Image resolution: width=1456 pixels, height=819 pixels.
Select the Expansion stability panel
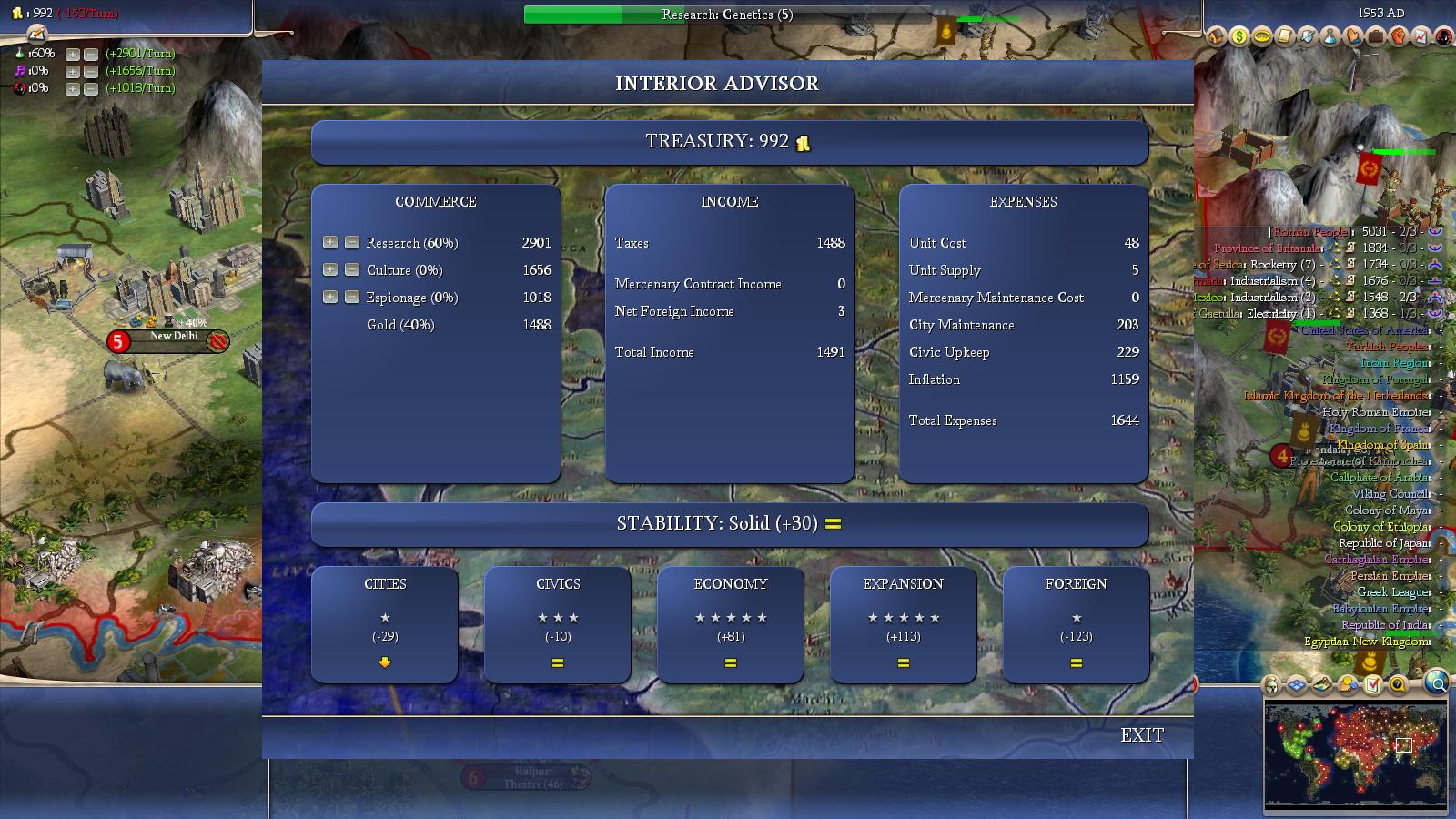click(904, 624)
